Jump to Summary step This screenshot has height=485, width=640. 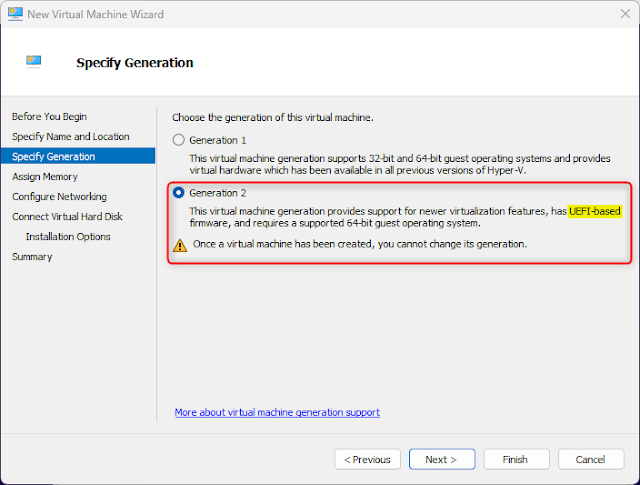point(32,256)
